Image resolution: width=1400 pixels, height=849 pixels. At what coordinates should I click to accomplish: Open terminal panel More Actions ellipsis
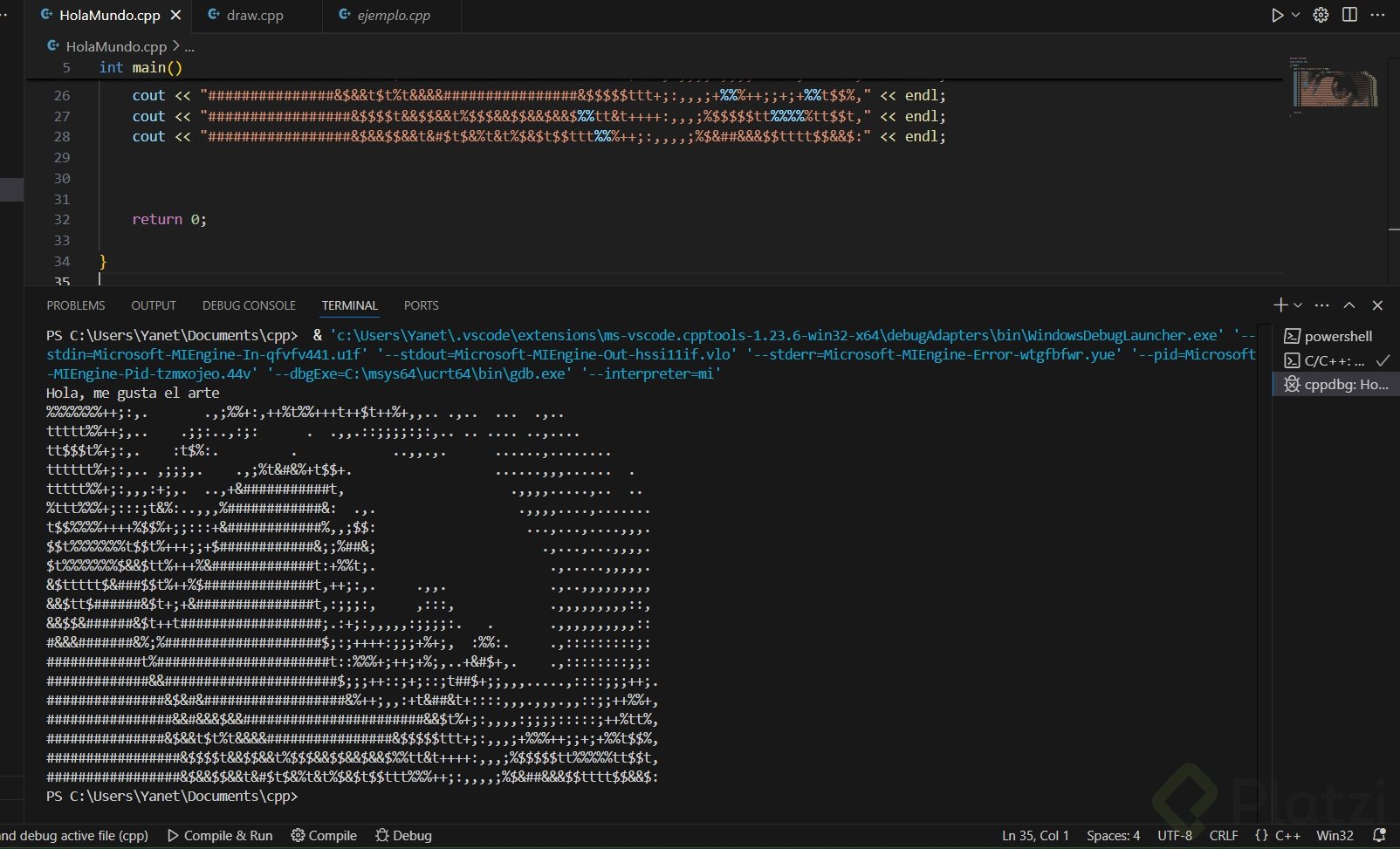tap(1322, 305)
